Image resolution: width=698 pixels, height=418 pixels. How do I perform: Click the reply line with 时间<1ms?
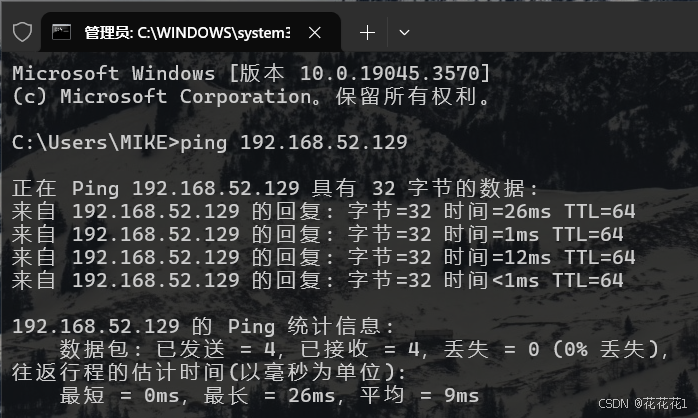click(318, 280)
